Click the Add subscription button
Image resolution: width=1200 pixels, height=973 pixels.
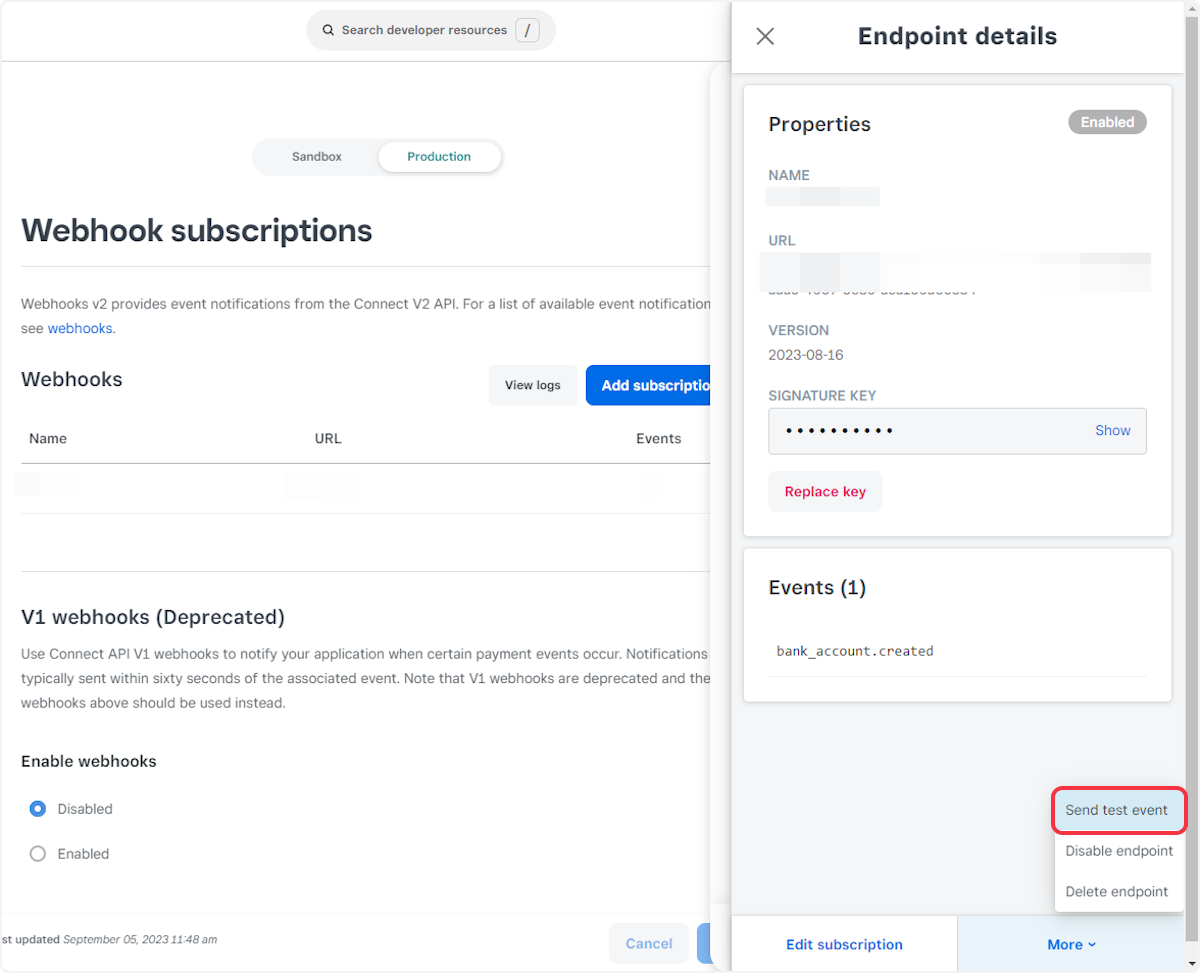[650, 385]
